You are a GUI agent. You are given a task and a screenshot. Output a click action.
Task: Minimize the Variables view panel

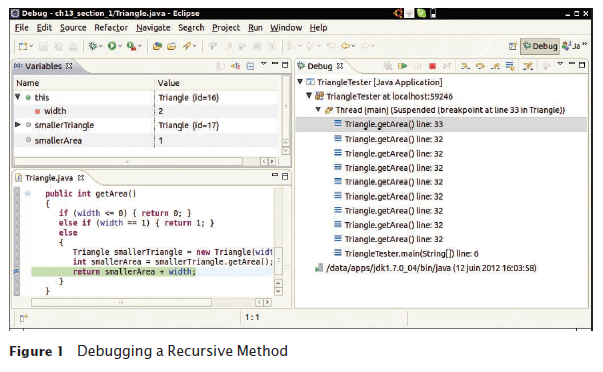click(275, 64)
